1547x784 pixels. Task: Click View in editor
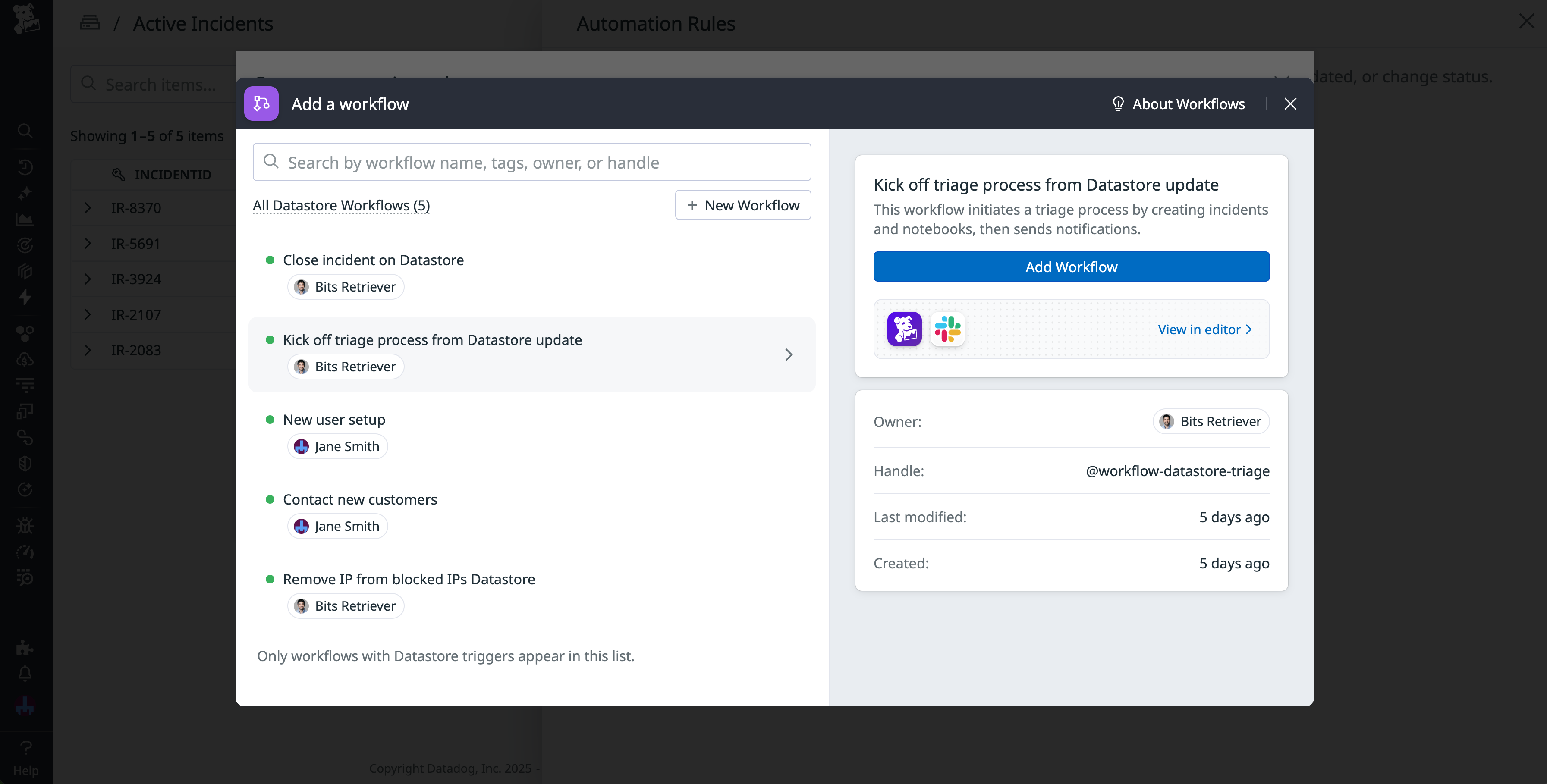click(1204, 329)
